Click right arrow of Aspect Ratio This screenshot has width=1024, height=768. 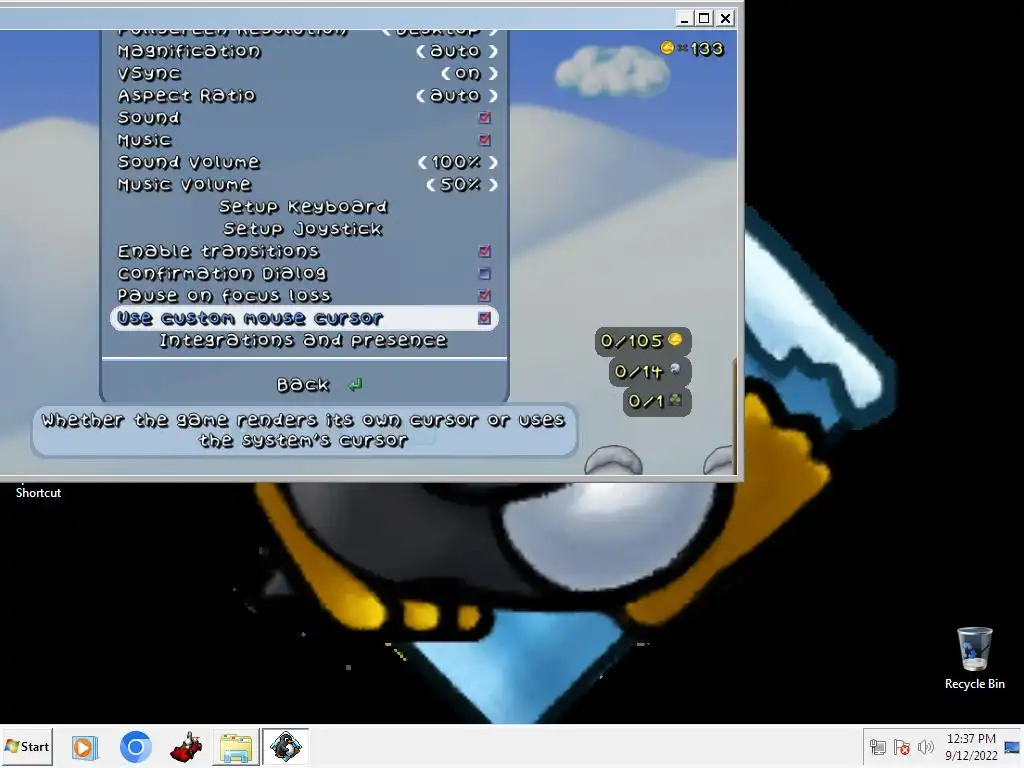pos(493,95)
